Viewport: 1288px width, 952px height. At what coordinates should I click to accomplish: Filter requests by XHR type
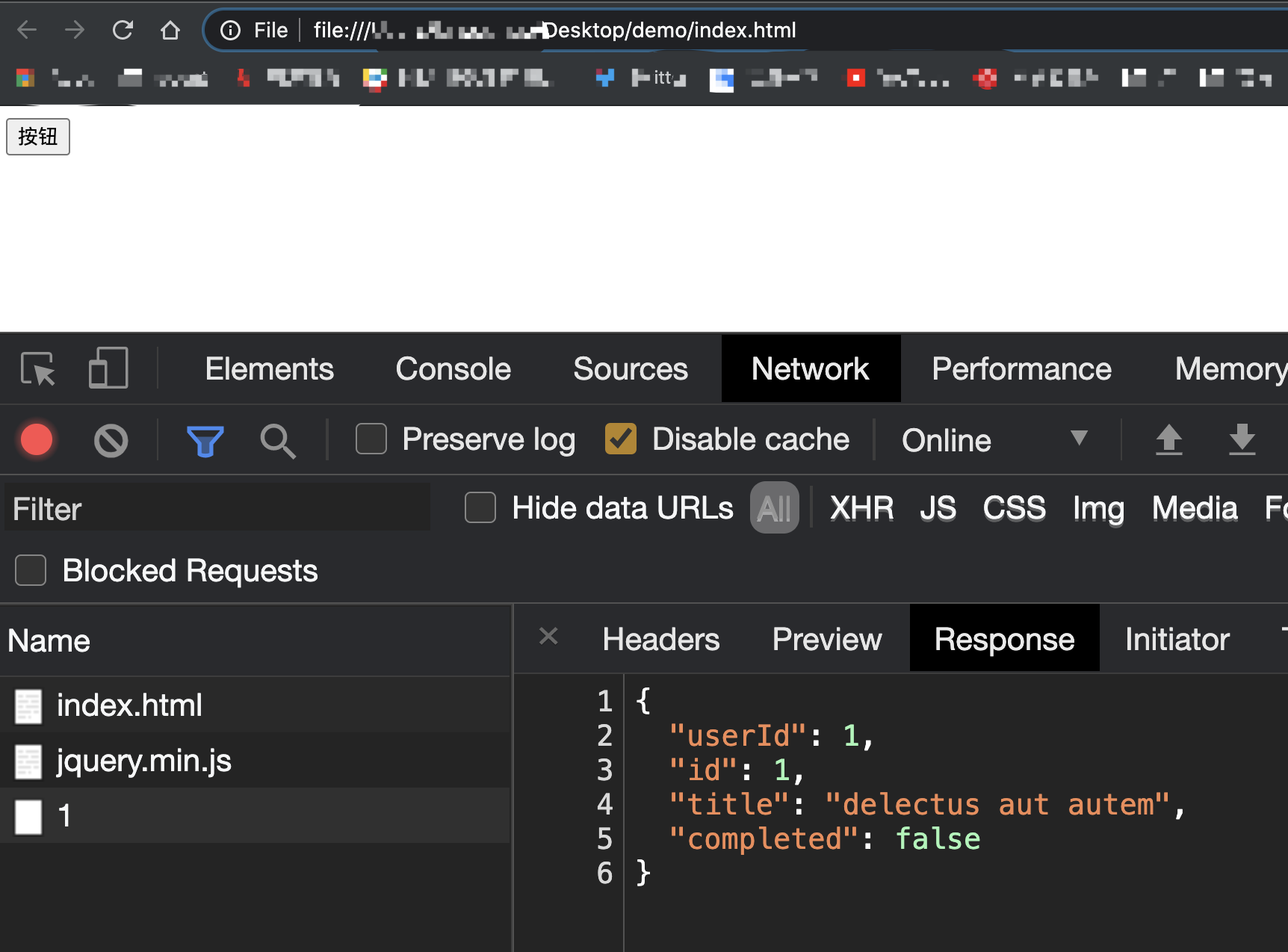coord(861,508)
